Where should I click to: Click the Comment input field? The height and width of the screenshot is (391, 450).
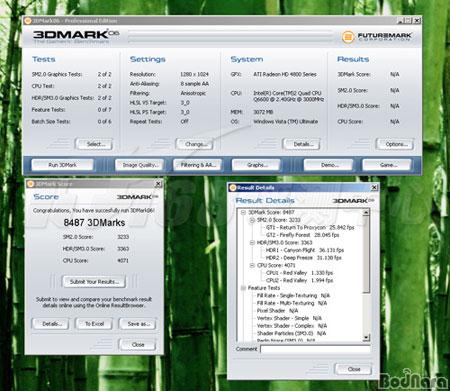(315, 349)
